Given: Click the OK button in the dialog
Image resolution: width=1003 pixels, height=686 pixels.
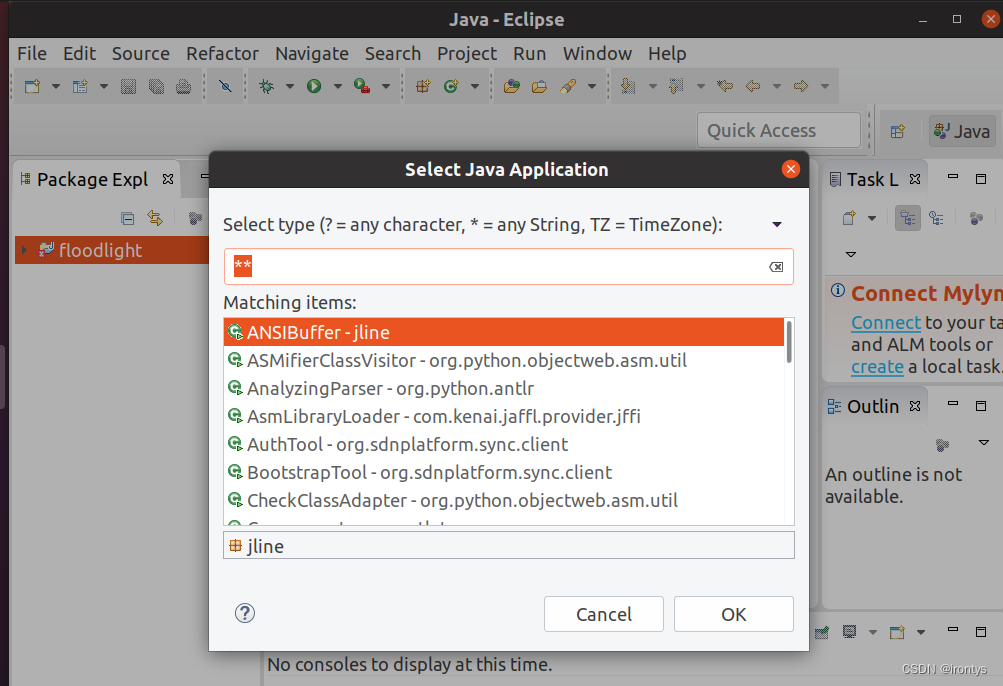Looking at the screenshot, I should point(734,614).
